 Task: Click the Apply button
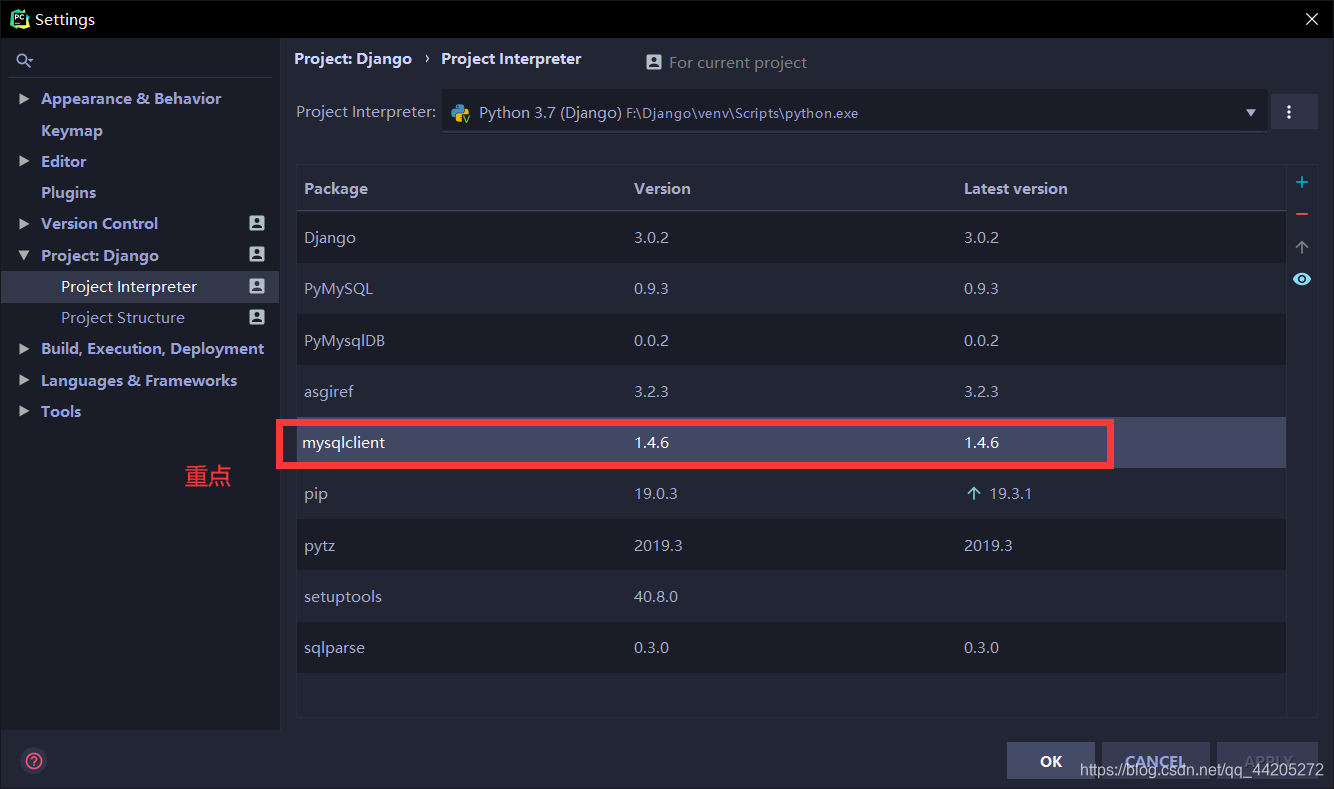tap(1267, 761)
